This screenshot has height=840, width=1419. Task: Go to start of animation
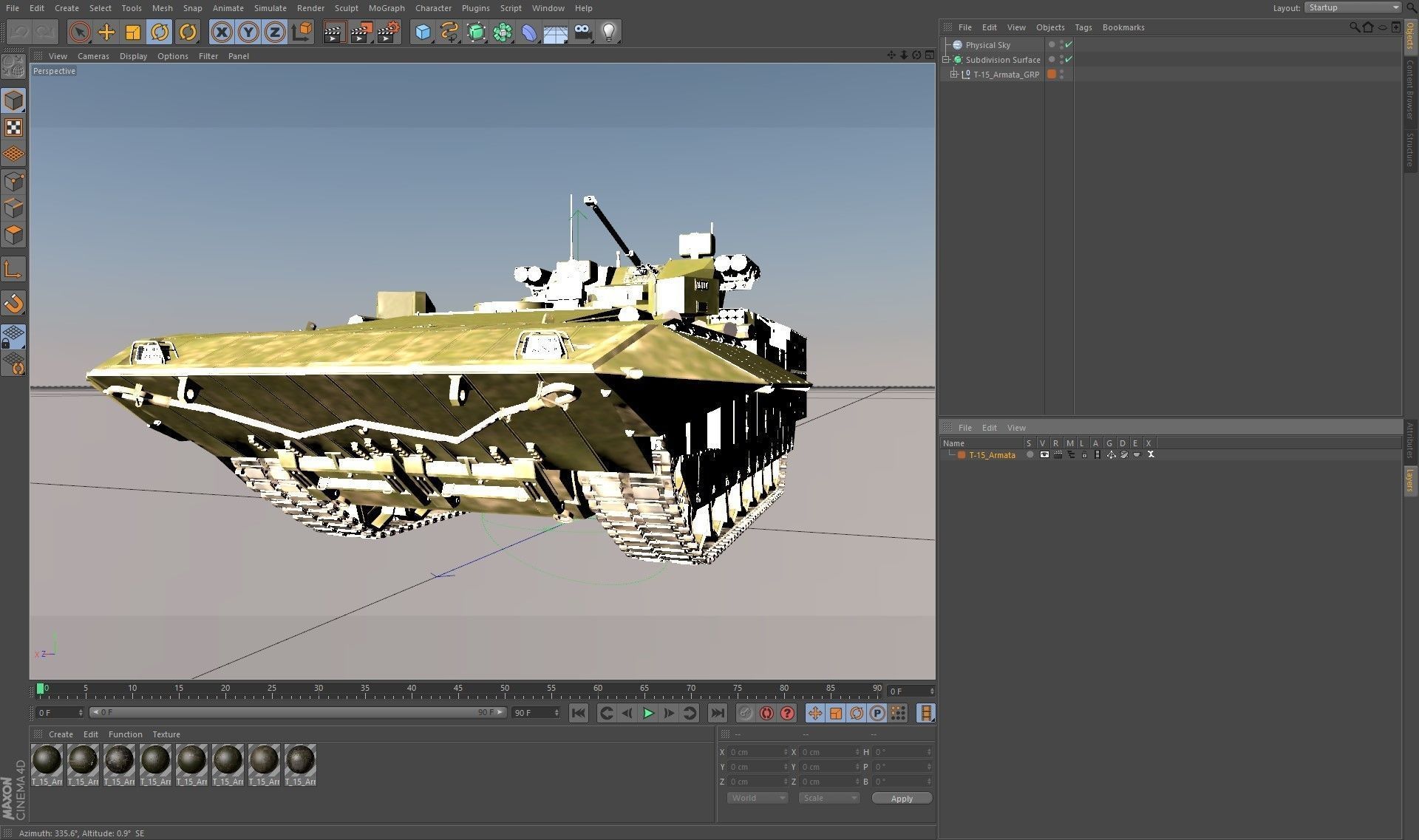coord(579,713)
